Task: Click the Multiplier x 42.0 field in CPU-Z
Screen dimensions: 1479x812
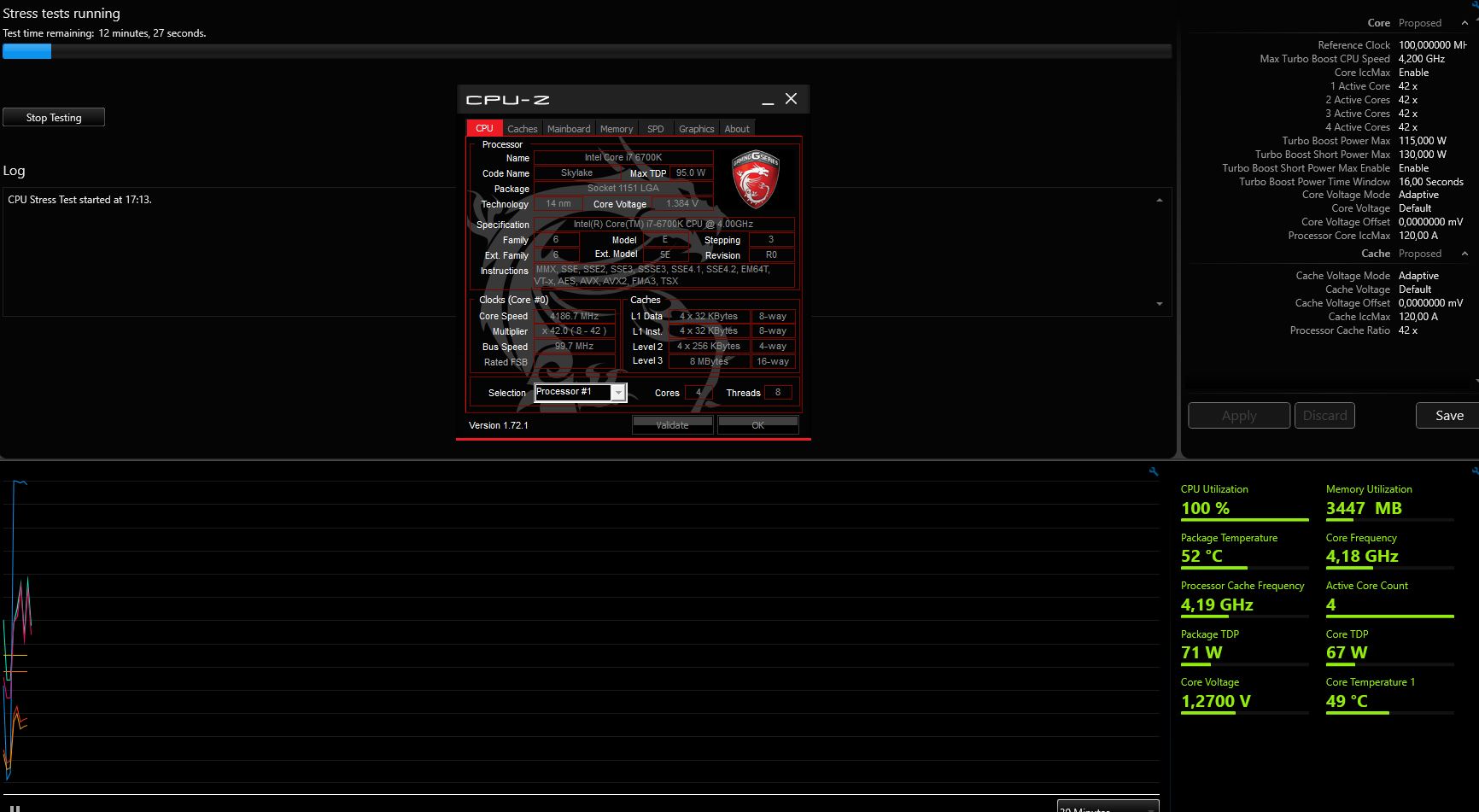Action: (x=575, y=331)
